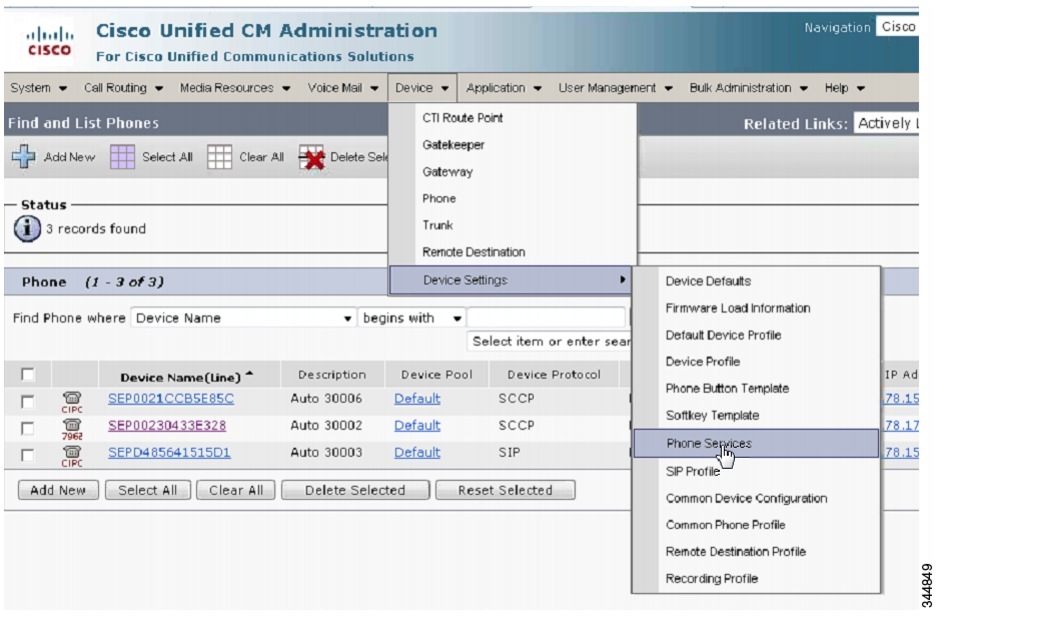This screenshot has width=1056, height=633.
Task: Open the Related Links dropdown
Action: [886, 123]
